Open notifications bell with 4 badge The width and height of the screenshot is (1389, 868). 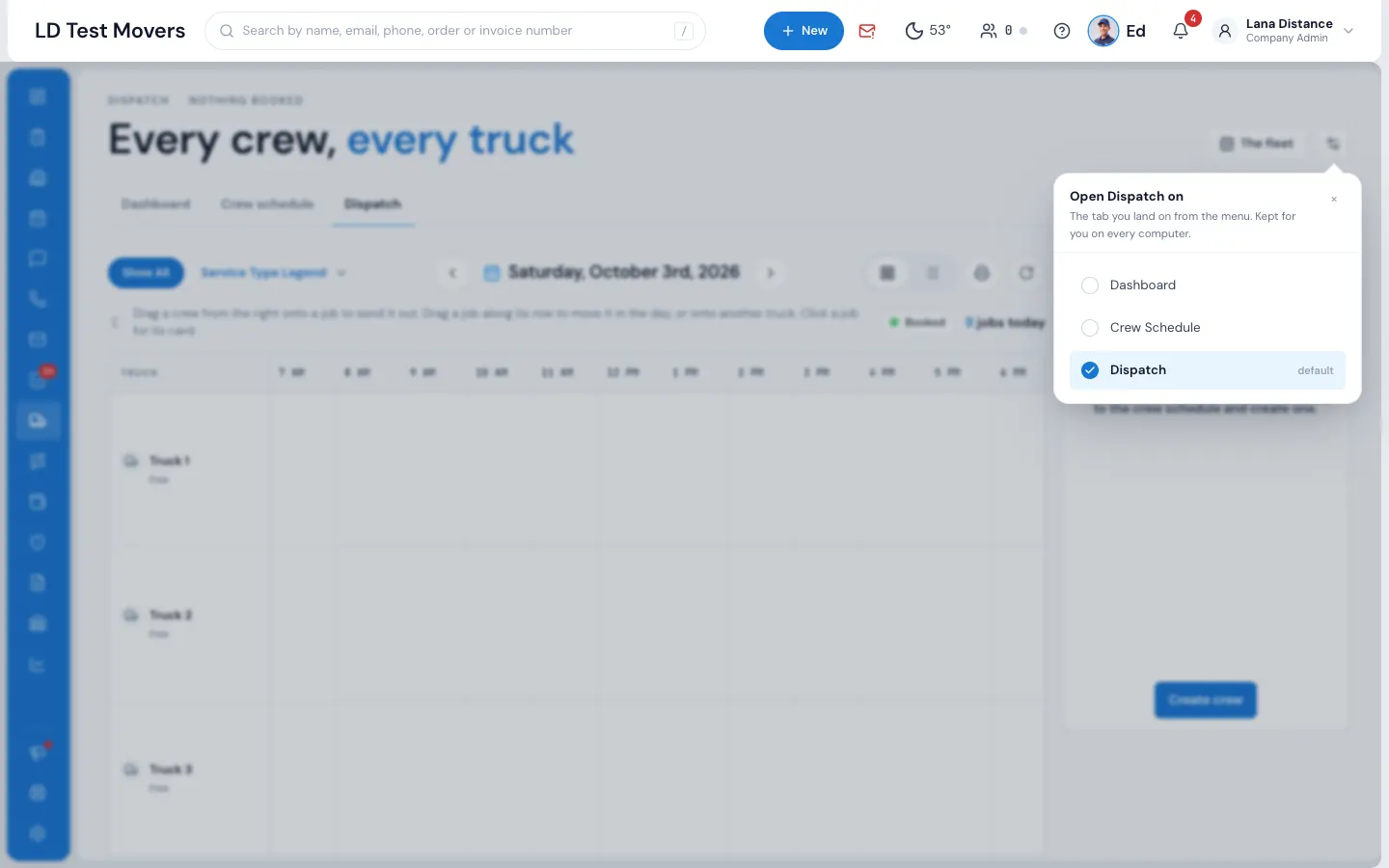tap(1181, 31)
